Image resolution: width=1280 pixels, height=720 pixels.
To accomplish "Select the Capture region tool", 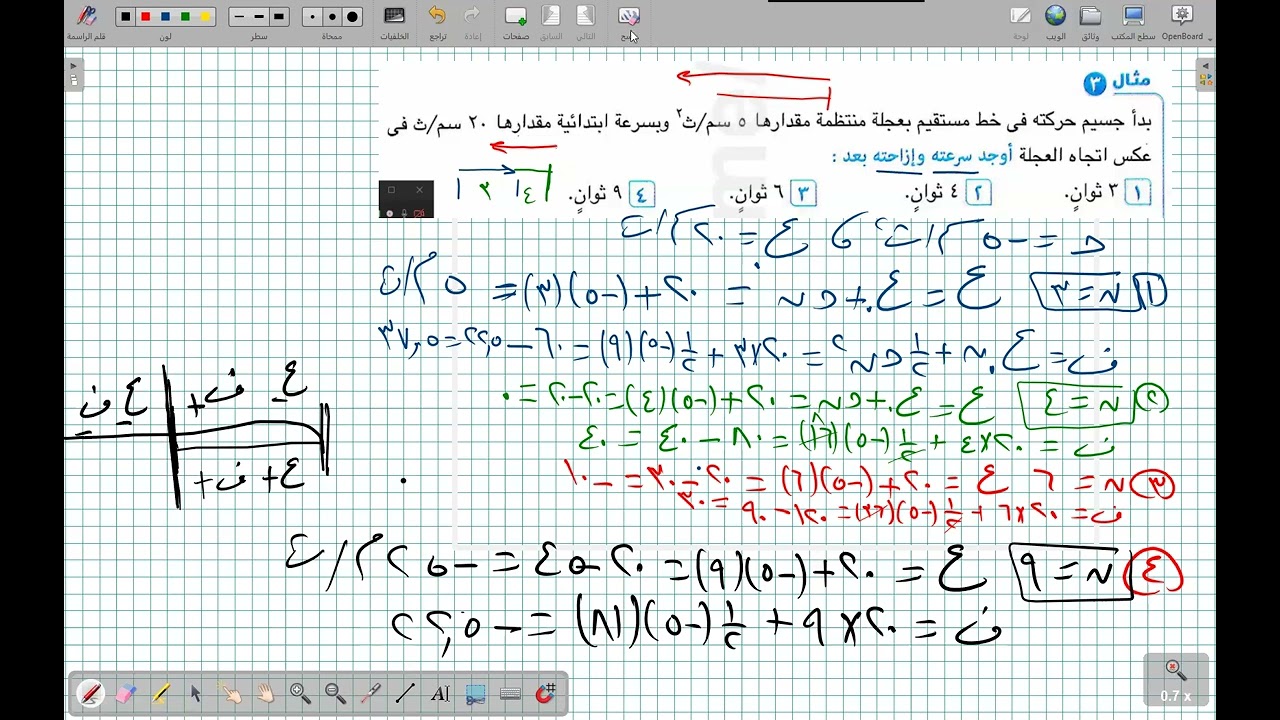I will tap(475, 693).
